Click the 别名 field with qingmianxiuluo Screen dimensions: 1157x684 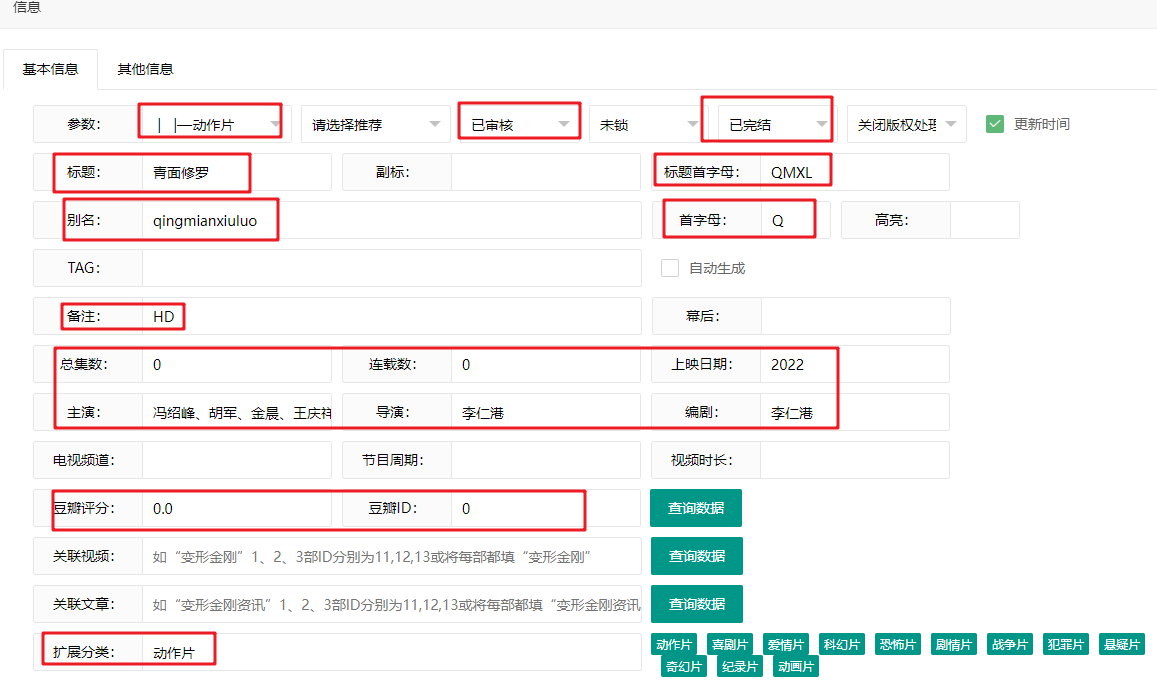click(391, 220)
